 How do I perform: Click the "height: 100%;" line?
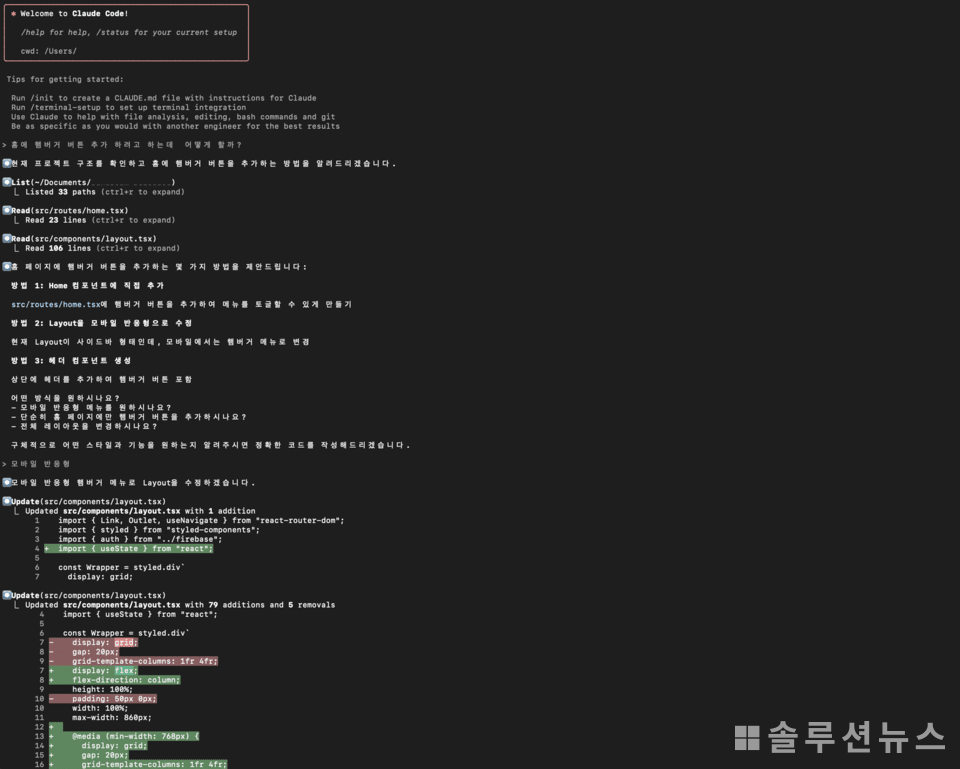[102, 689]
